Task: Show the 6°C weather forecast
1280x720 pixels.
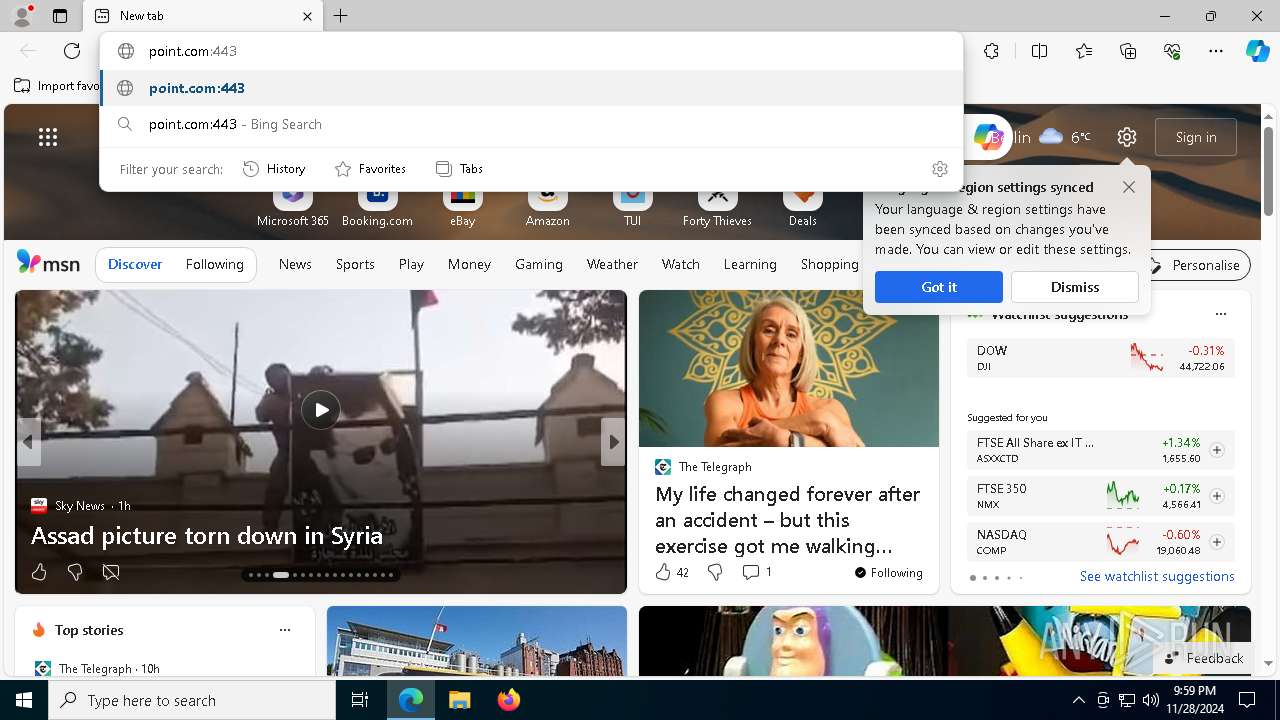Action: click(x=1065, y=137)
